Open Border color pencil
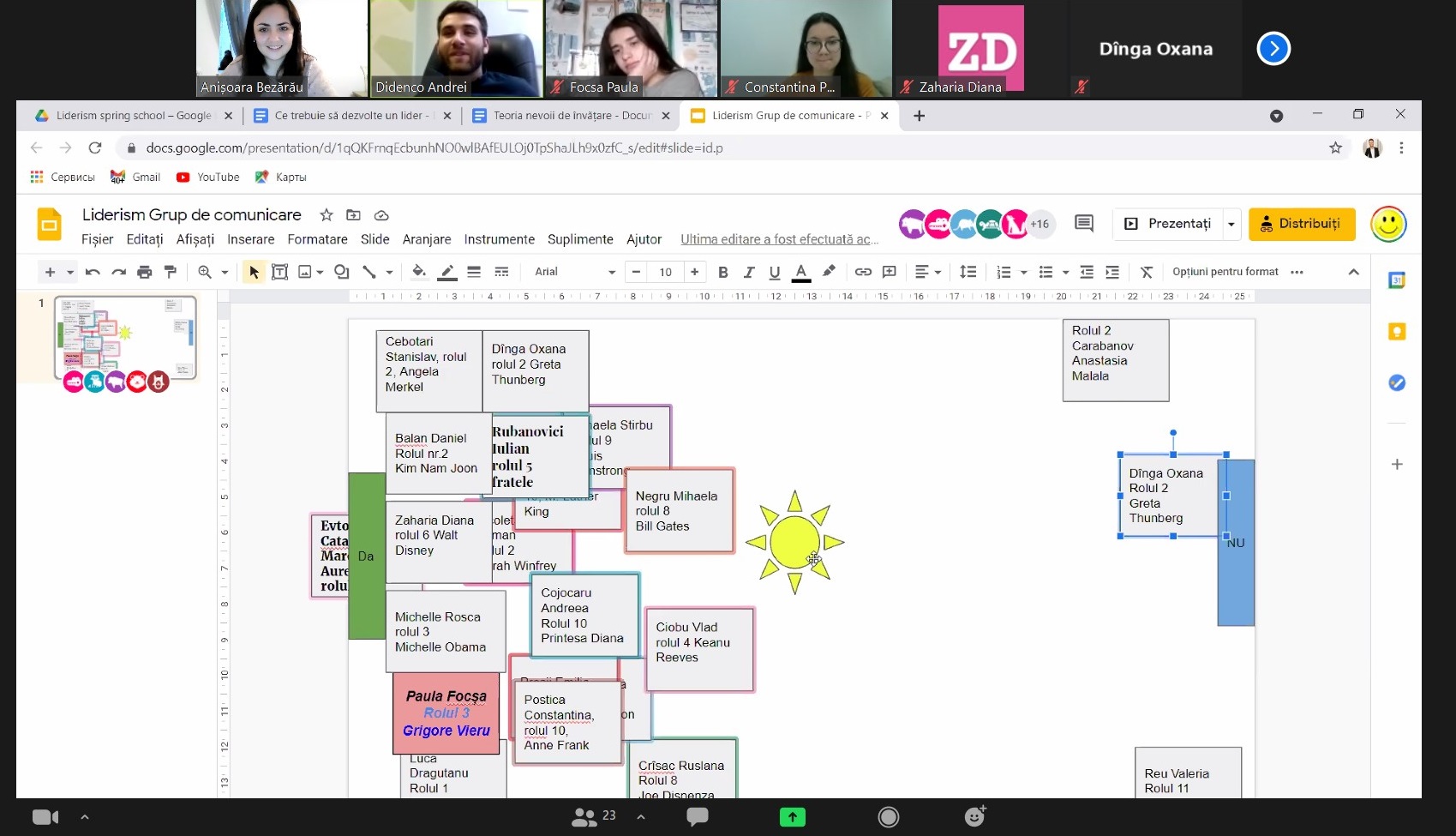The width and height of the screenshot is (1456, 836). click(447, 272)
